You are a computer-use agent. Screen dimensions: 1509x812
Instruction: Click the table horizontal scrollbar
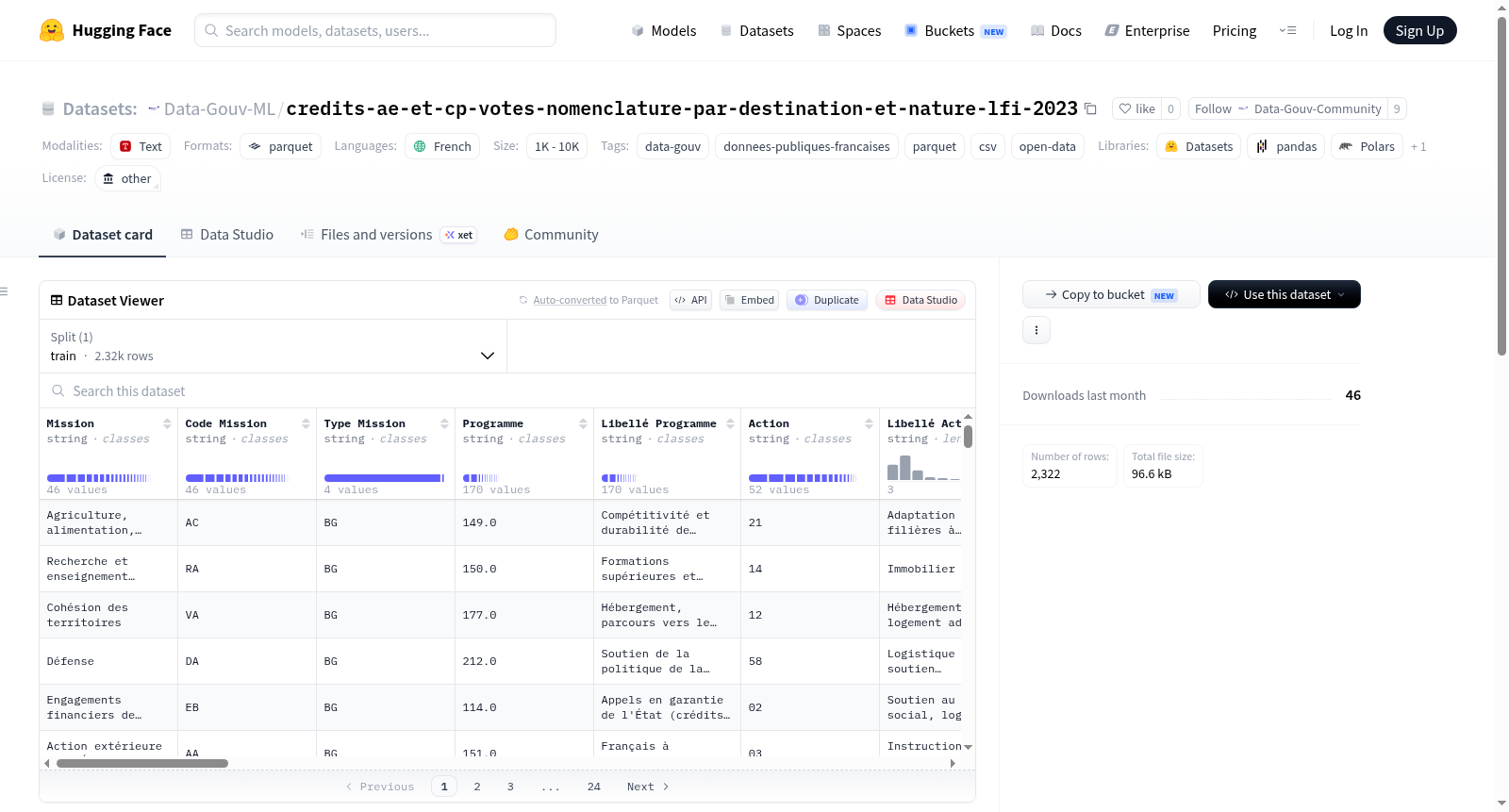coord(142,763)
